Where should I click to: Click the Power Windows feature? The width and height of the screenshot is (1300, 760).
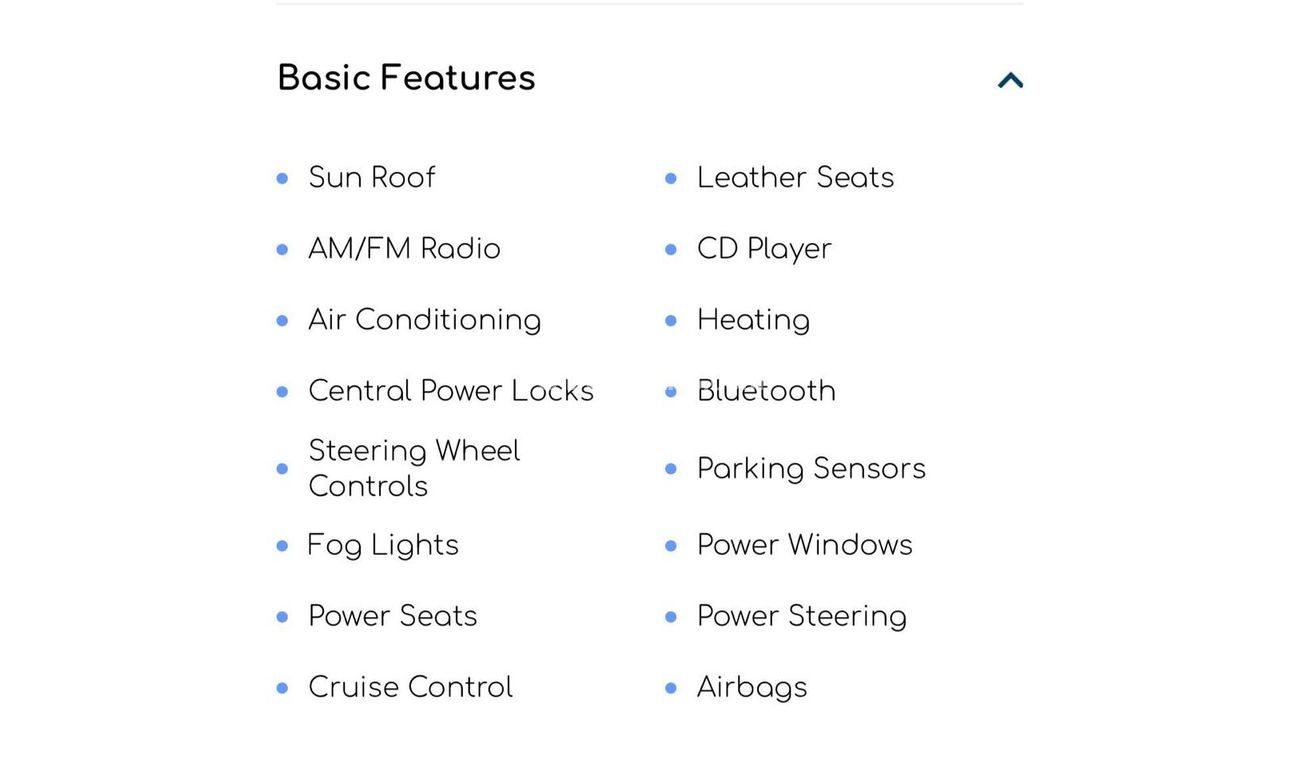804,545
